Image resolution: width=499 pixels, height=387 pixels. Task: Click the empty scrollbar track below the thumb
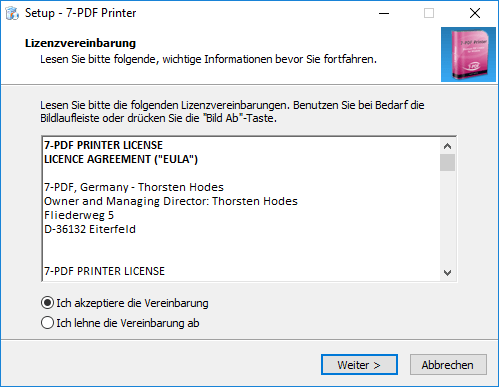click(447, 218)
